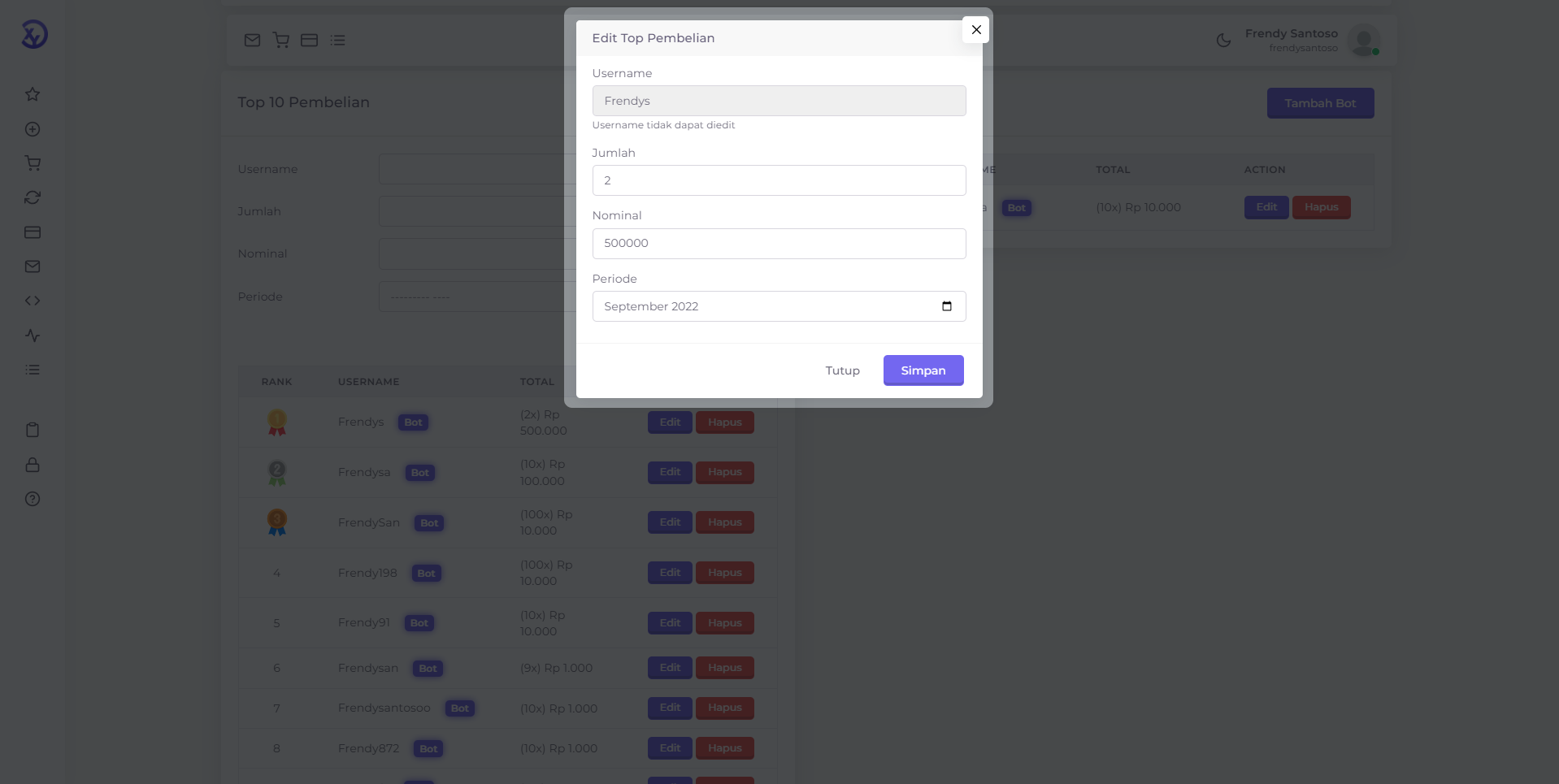Screen dimensions: 1559x784
Task: Open the star favorites sidebar icon
Action: coord(33,94)
